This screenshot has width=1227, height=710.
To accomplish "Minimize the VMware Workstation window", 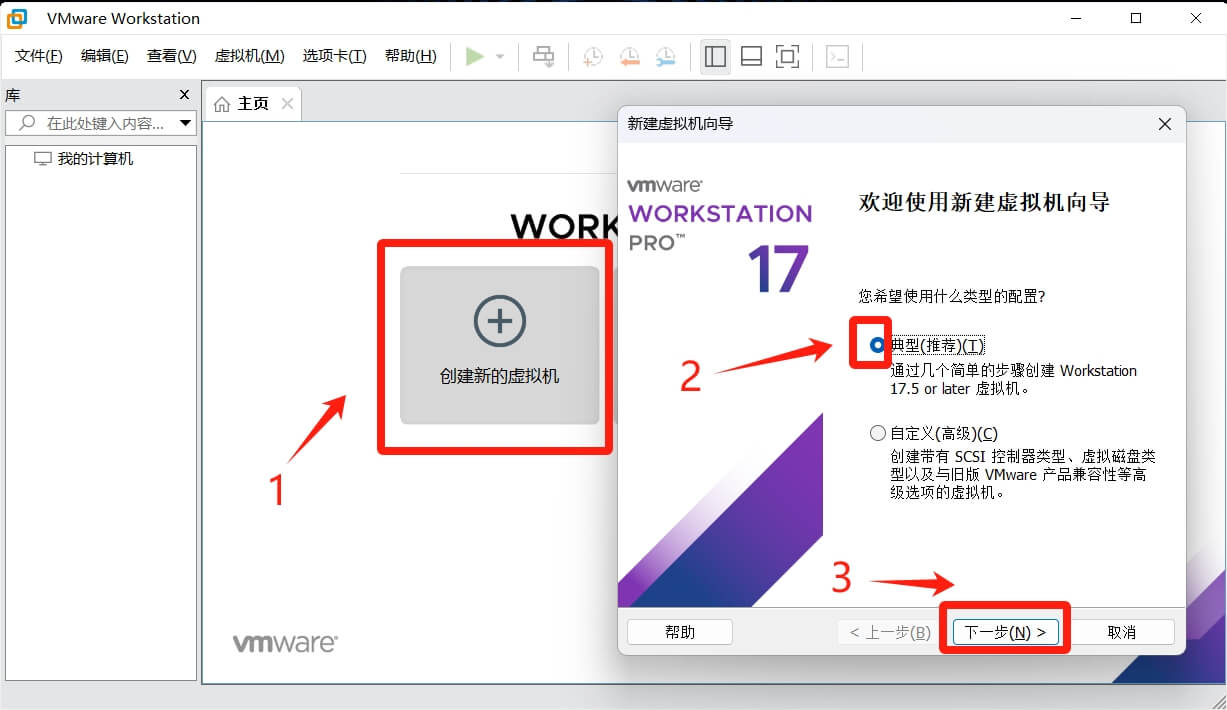I will [1076, 18].
